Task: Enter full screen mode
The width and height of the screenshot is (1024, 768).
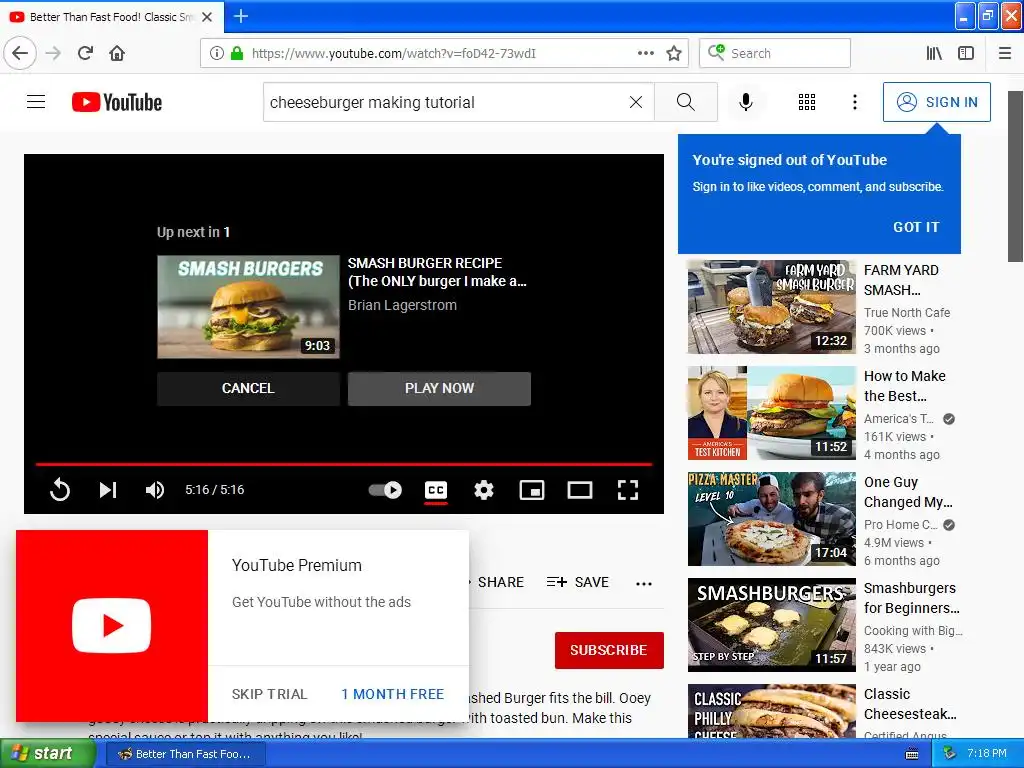Action: (628, 490)
